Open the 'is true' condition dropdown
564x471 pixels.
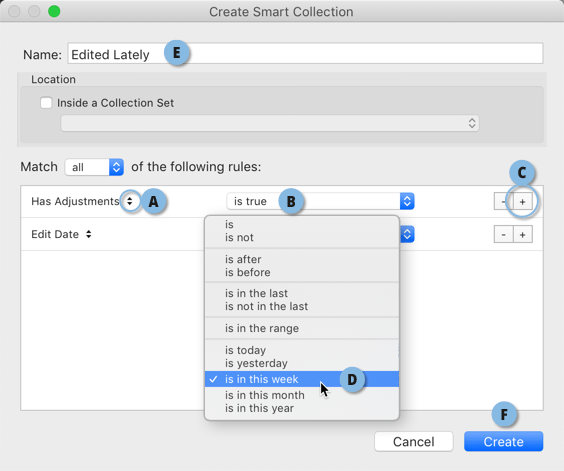tap(320, 201)
